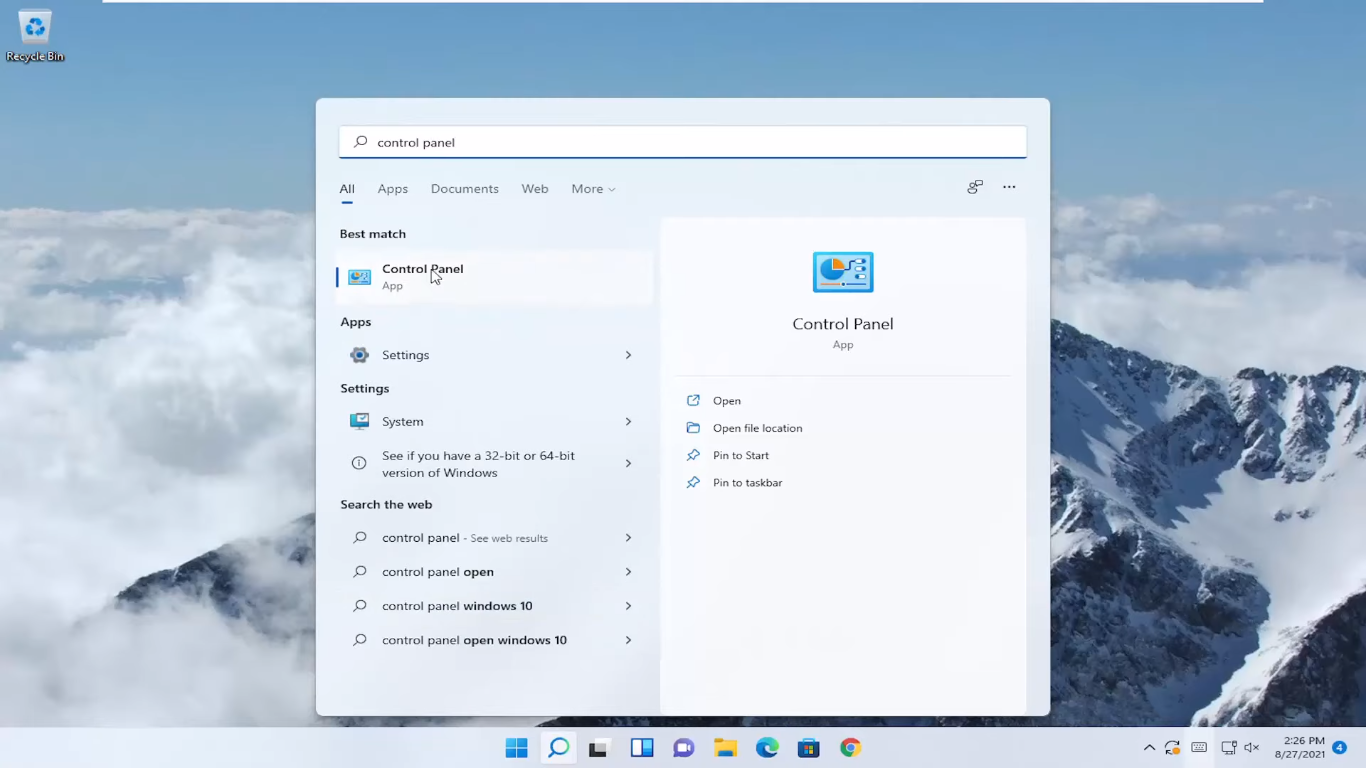Launch Microsoft Edge from the taskbar
1366x768 pixels.
(767, 748)
